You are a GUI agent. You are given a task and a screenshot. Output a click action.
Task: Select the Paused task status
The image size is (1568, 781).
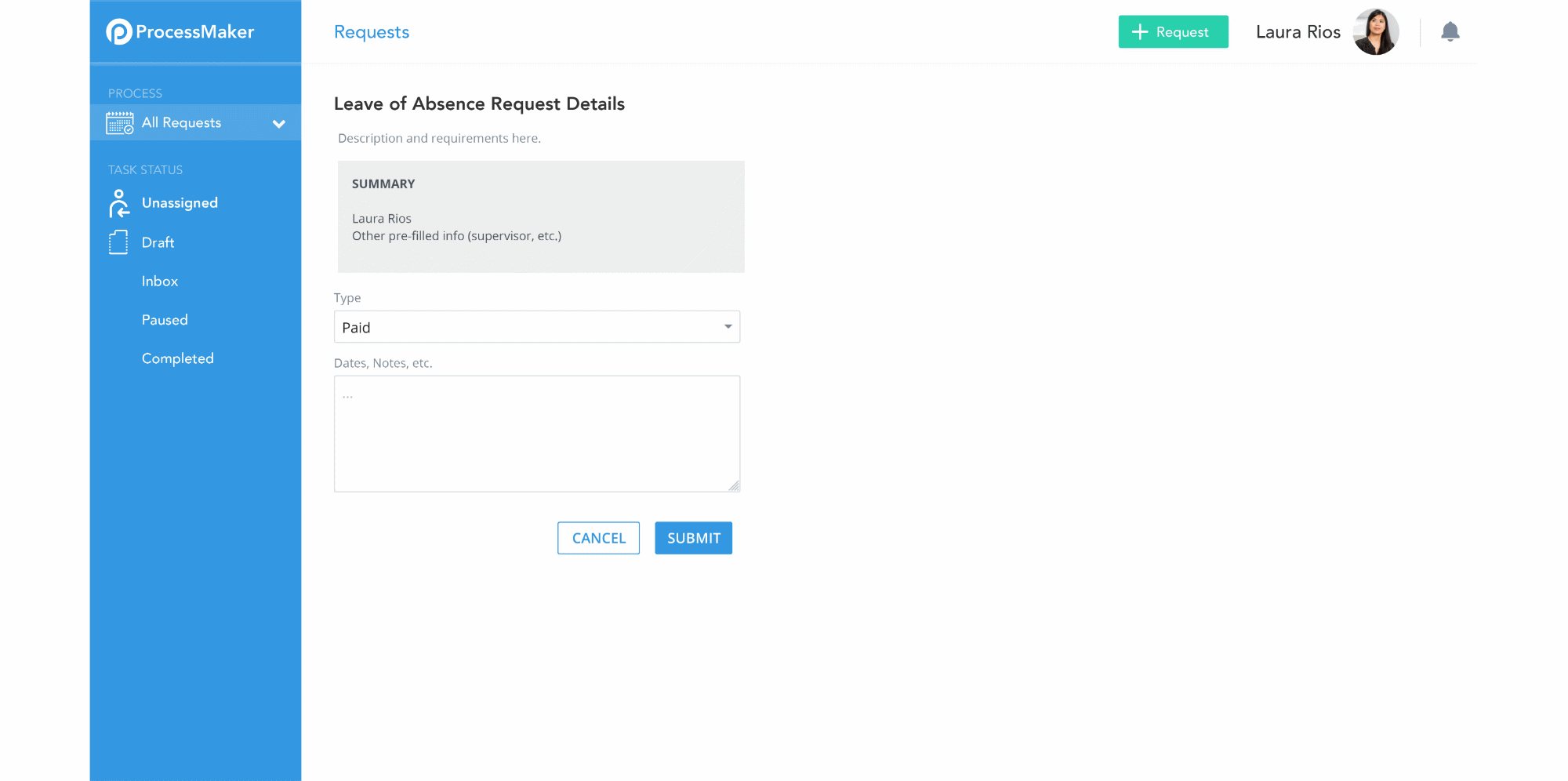click(x=165, y=320)
